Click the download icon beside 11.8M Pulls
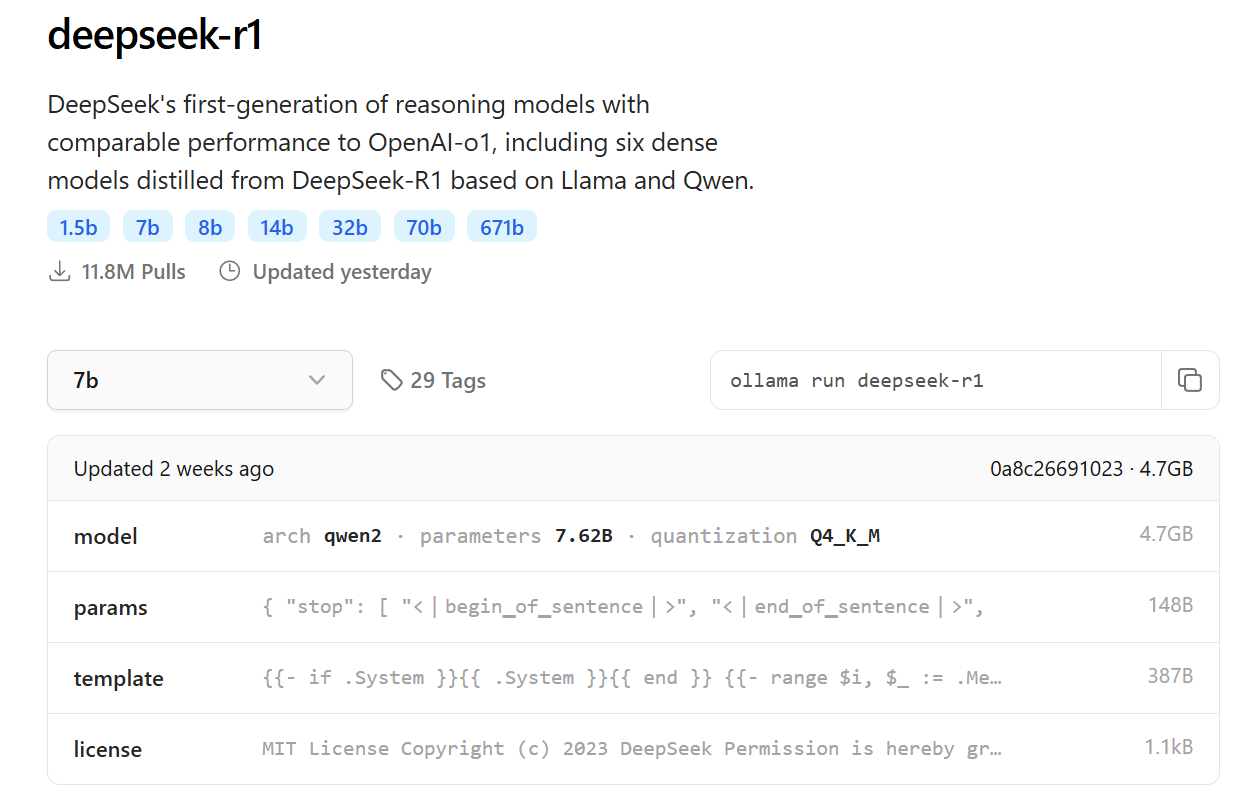This screenshot has width=1251, height=798. pyautogui.click(x=60, y=271)
